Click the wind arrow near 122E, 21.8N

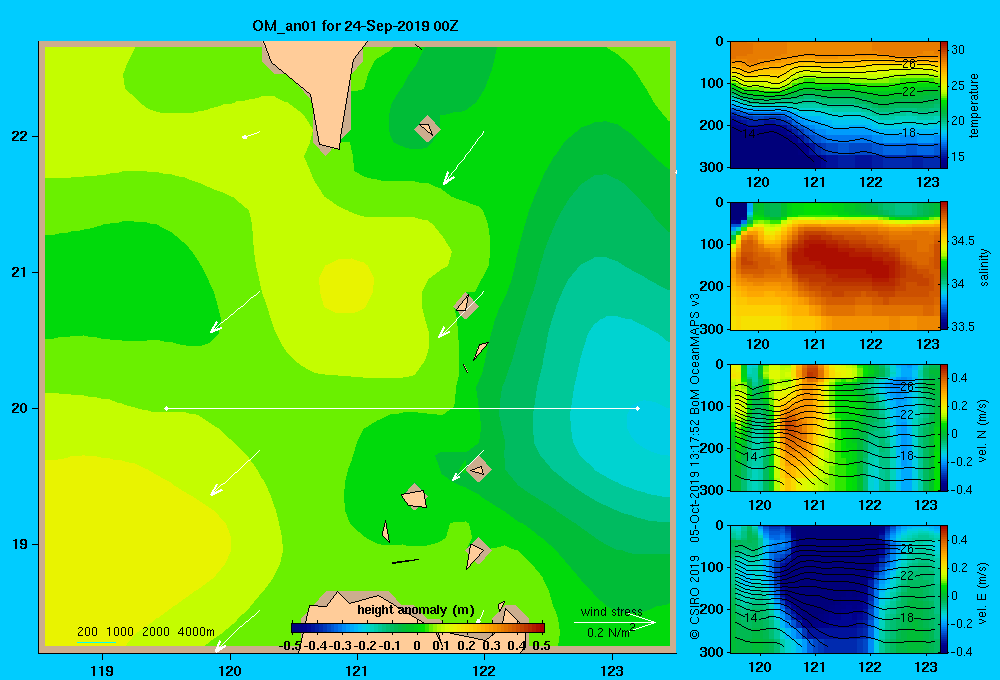(464, 158)
